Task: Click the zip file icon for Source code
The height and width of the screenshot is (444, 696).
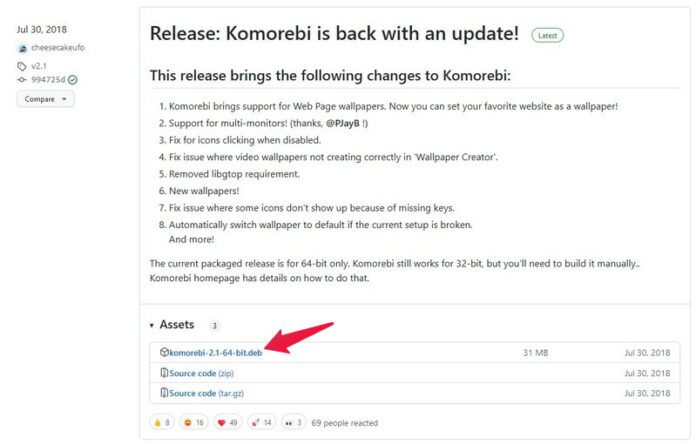Action: click(164, 373)
